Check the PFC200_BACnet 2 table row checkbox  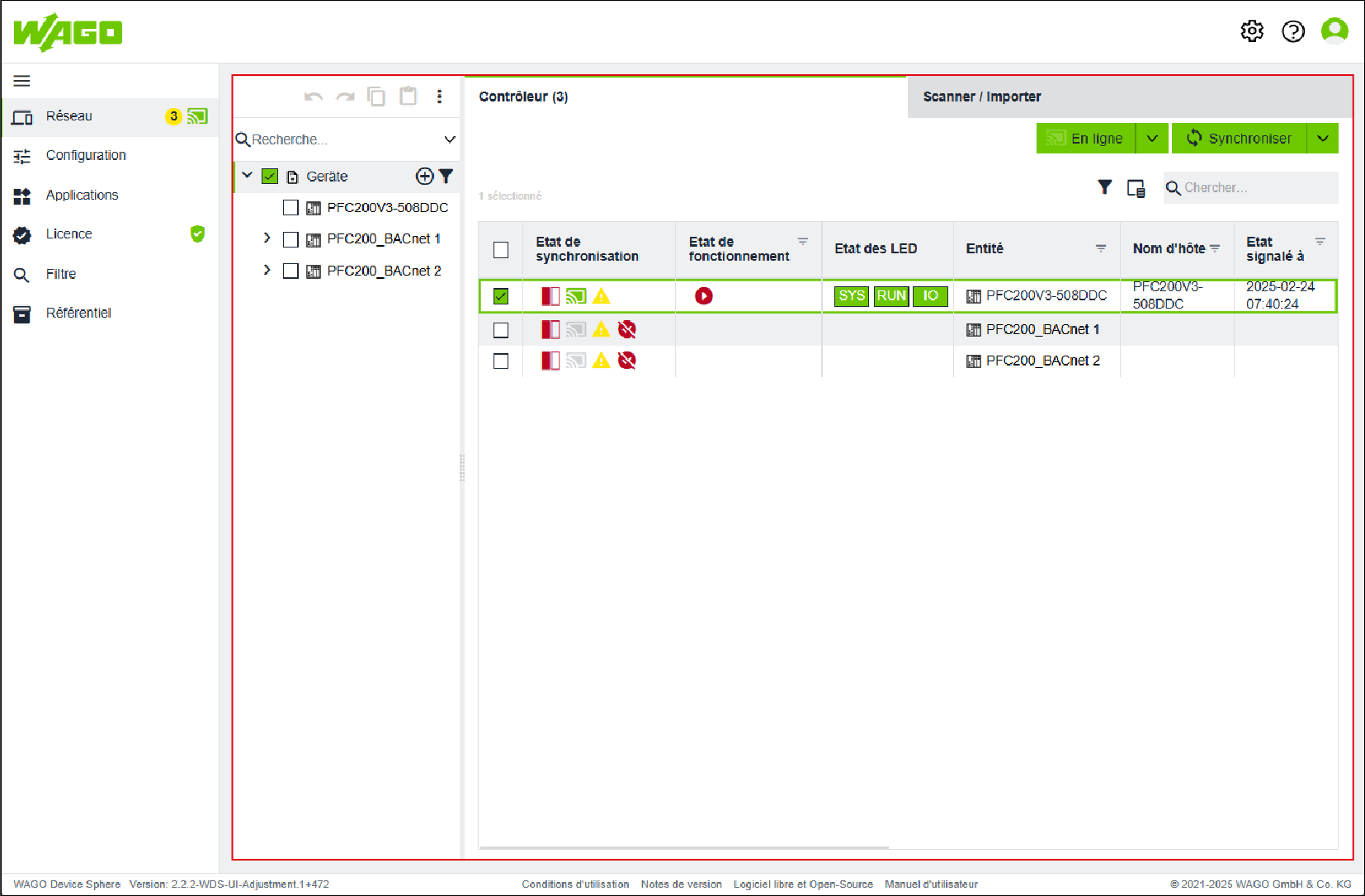(501, 361)
